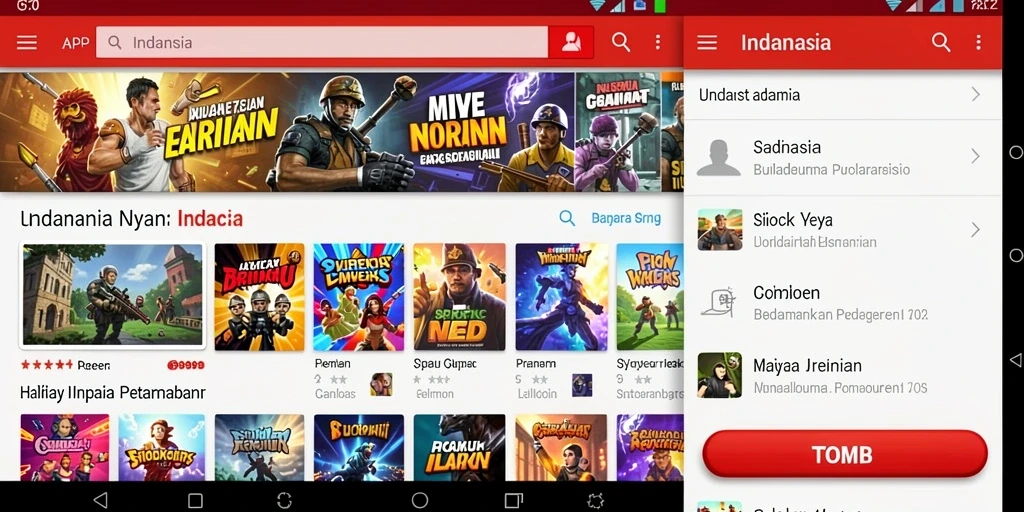Click the red price badge under featured card
This screenshot has height=512, width=1024.
pyautogui.click(x=185, y=365)
